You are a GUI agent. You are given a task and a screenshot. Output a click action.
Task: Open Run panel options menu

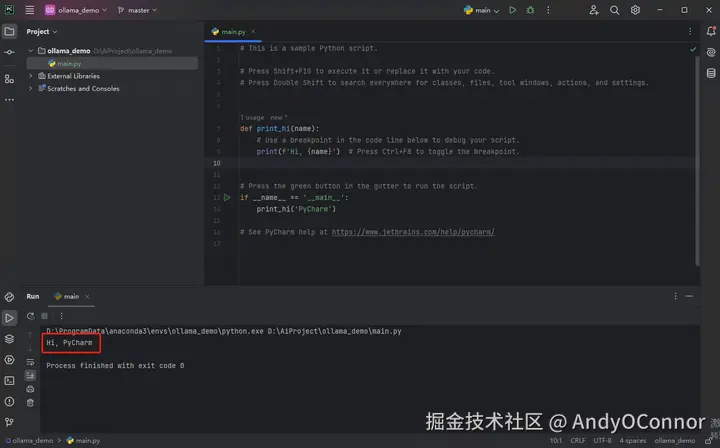tap(675, 297)
